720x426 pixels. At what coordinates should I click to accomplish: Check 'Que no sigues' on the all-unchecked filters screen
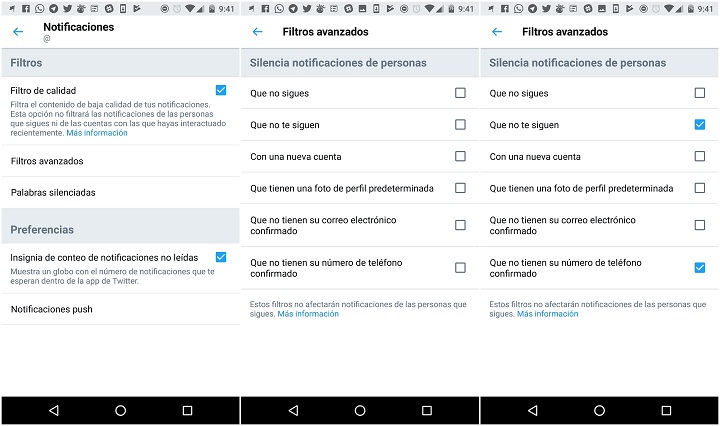[460, 93]
